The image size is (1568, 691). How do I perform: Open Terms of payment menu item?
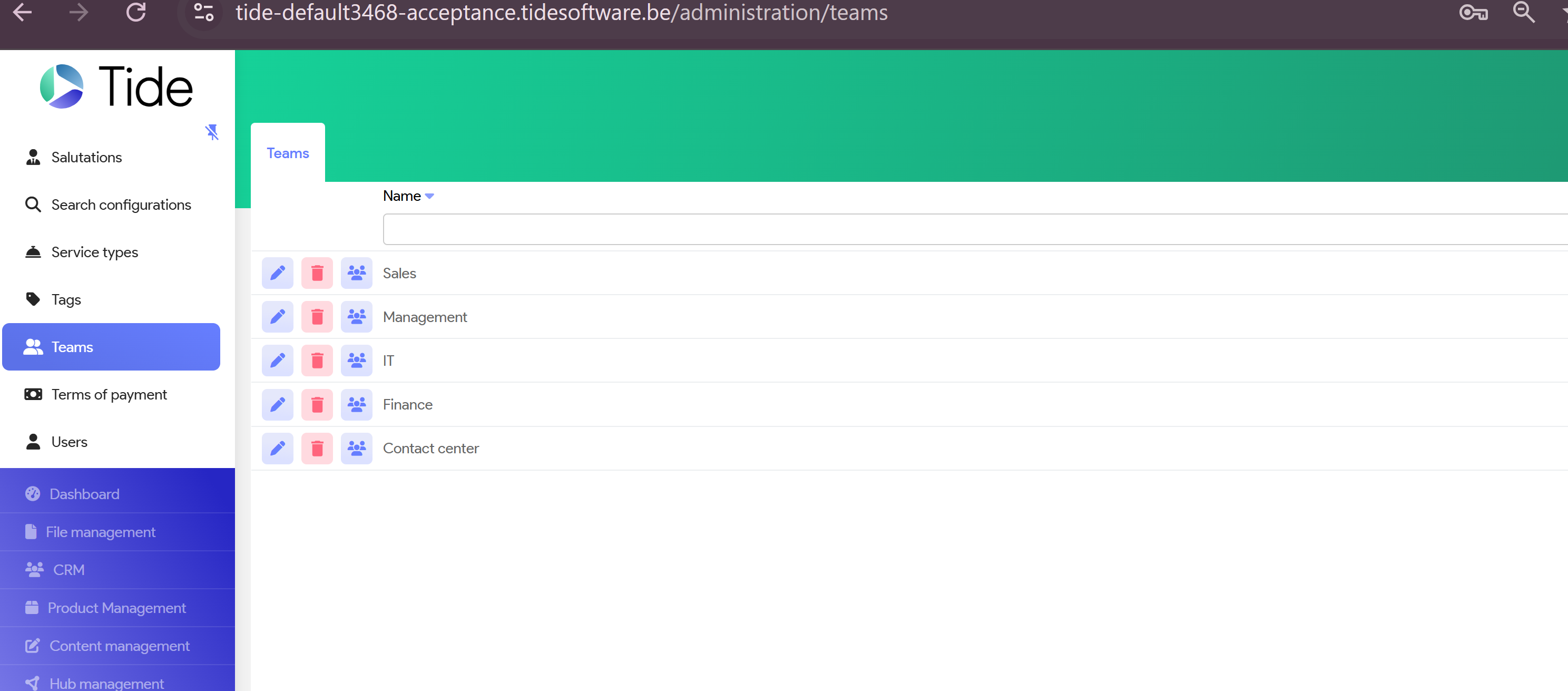click(x=109, y=394)
